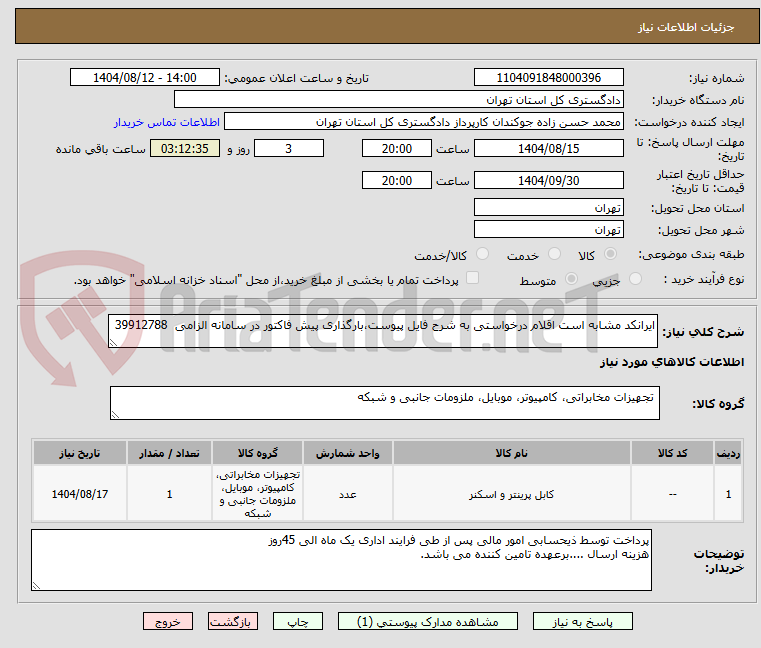
Task: Click the 1404/08/17 need date cell
Action: coord(80,494)
